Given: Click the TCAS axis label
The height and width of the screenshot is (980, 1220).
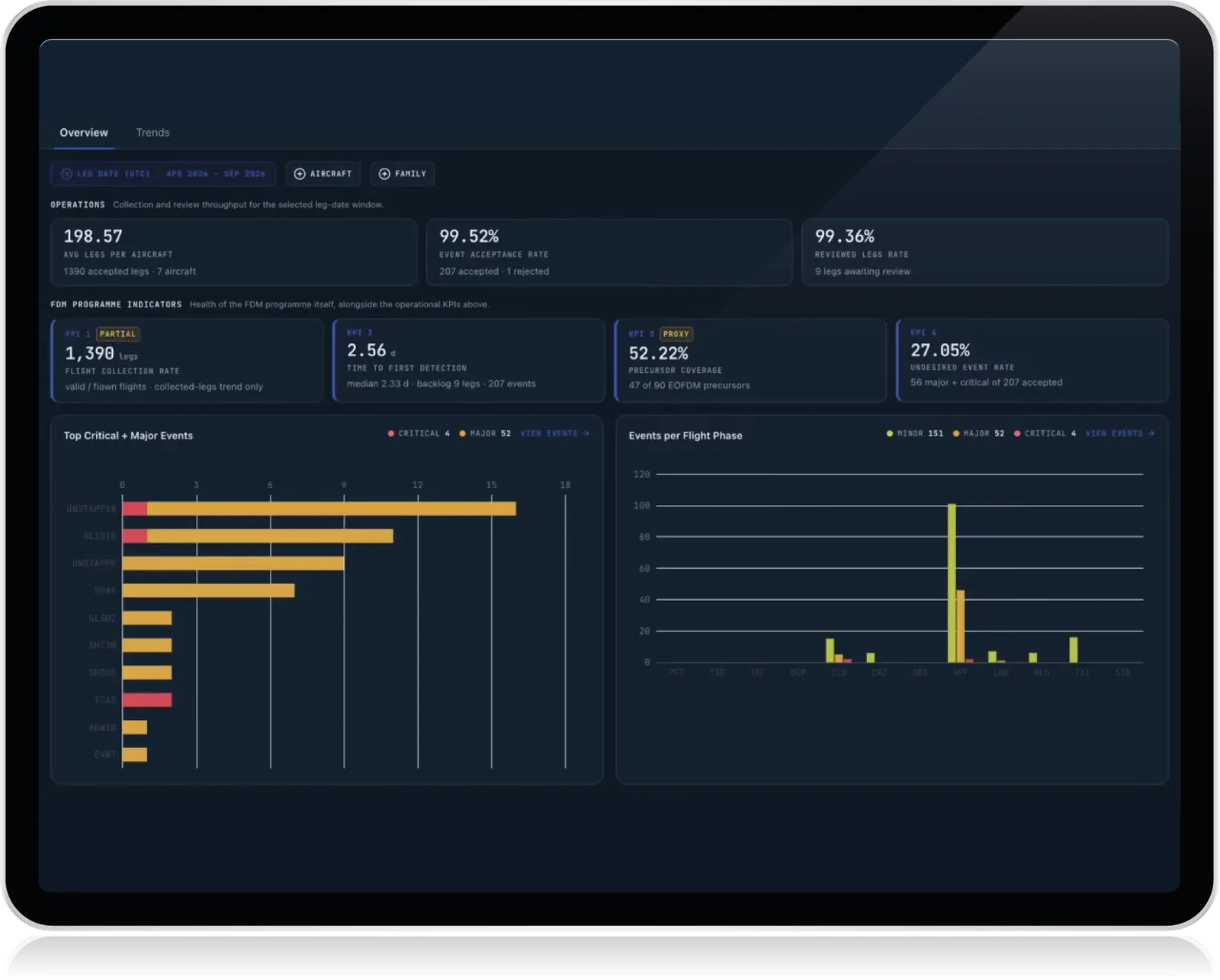Looking at the screenshot, I should [105, 700].
